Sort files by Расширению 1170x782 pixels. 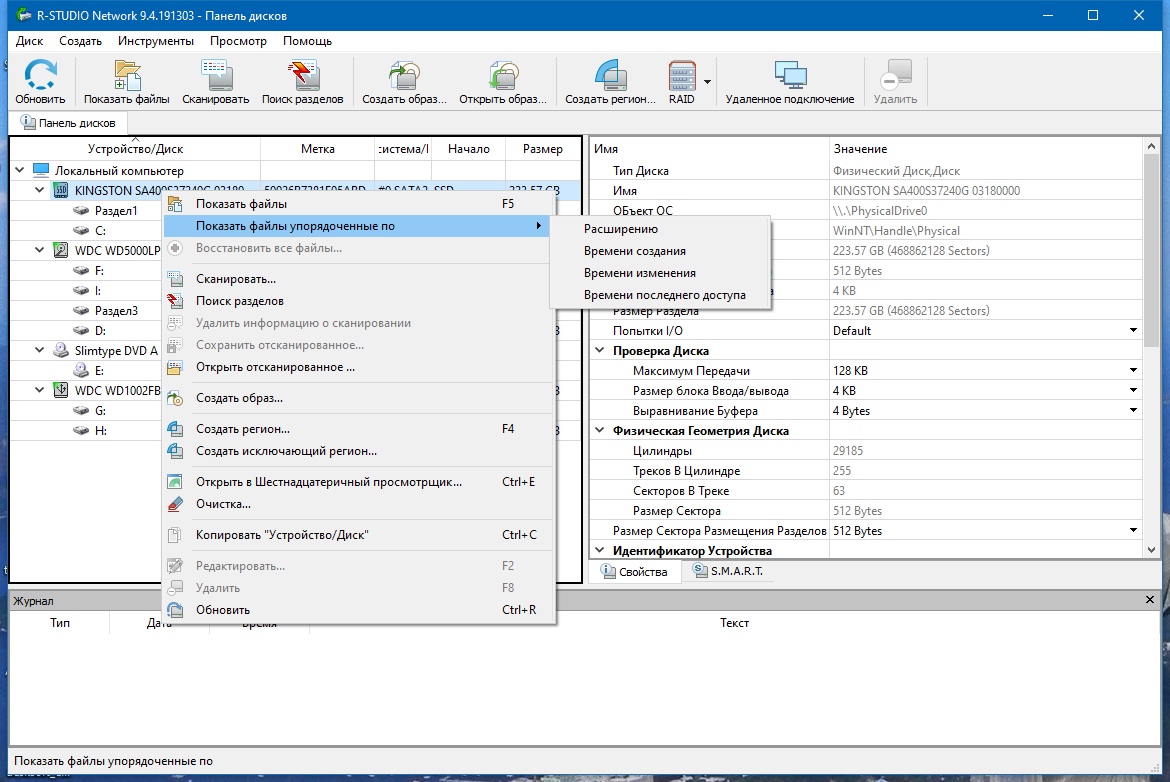(660, 229)
